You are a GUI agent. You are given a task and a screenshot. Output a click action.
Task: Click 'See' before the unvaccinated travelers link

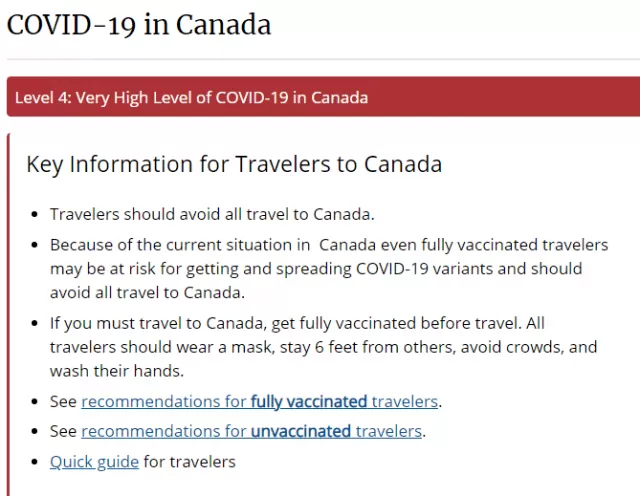coord(63,431)
